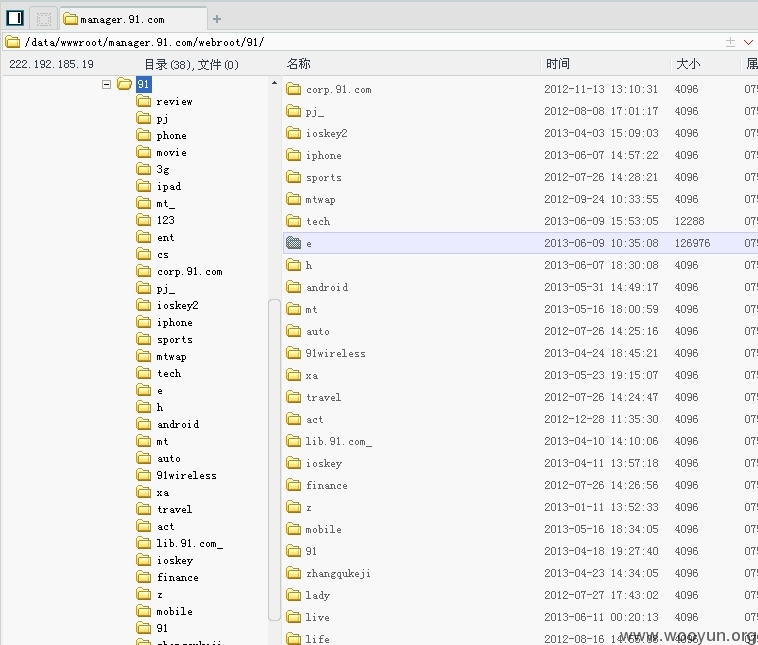
Task: Click ioskey folder icon in file list
Action: click(x=293, y=463)
